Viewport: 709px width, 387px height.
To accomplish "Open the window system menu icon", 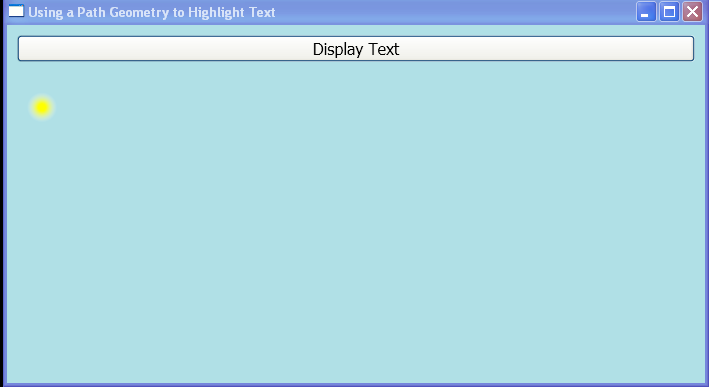I will (16, 10).
